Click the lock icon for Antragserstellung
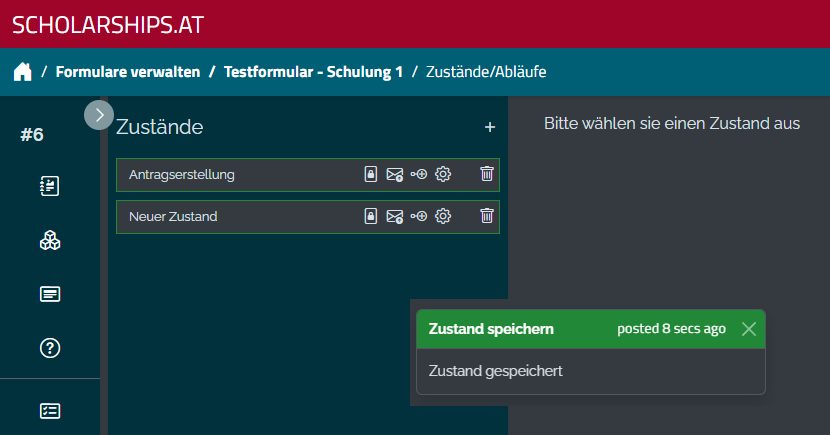 click(x=371, y=174)
